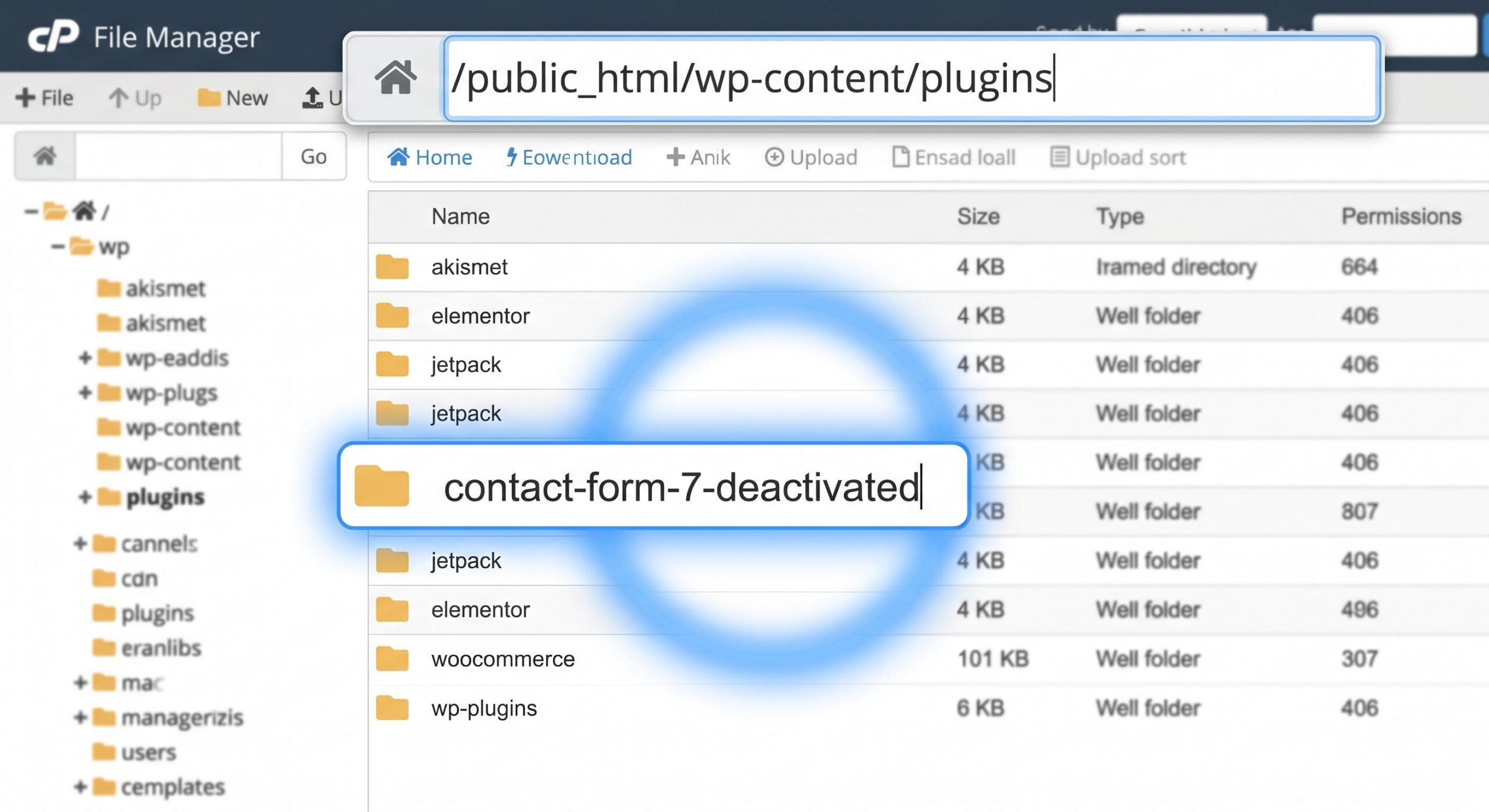Go up one level with Up button
This screenshot has width=1489, height=812.
pos(135,98)
